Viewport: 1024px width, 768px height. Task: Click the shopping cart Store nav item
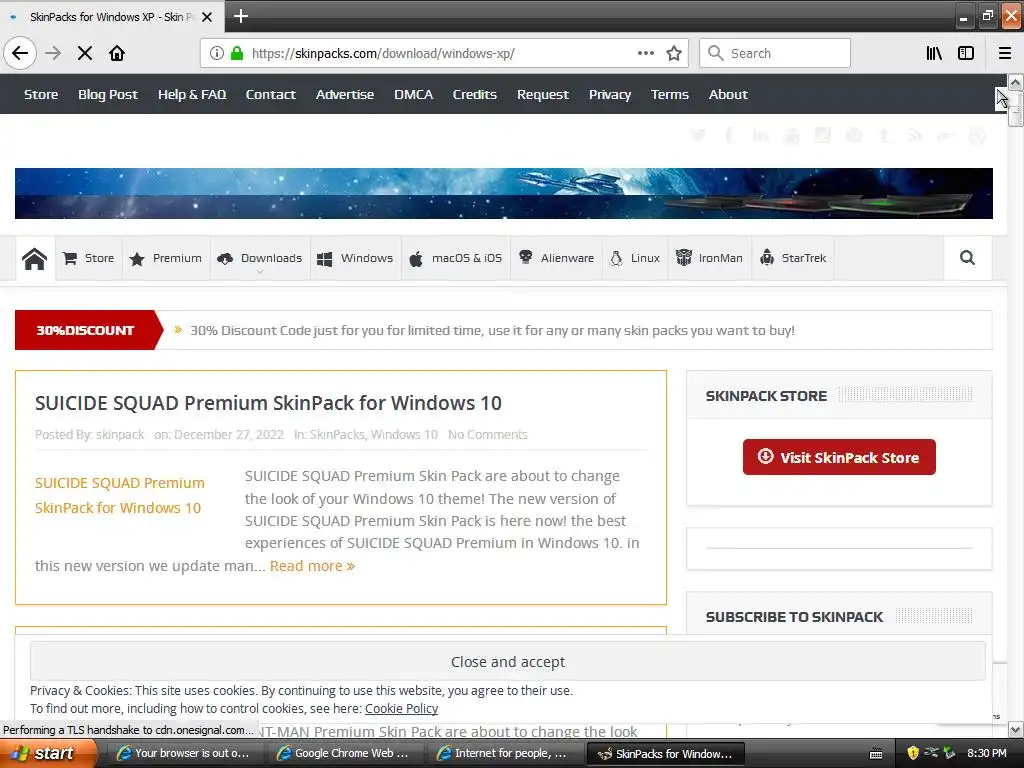[x=88, y=259]
